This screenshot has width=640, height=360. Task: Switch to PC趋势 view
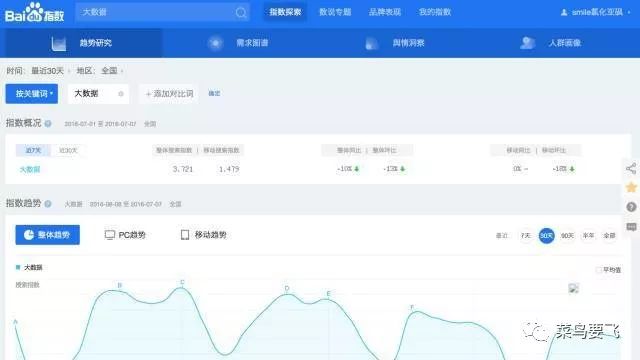(125, 235)
